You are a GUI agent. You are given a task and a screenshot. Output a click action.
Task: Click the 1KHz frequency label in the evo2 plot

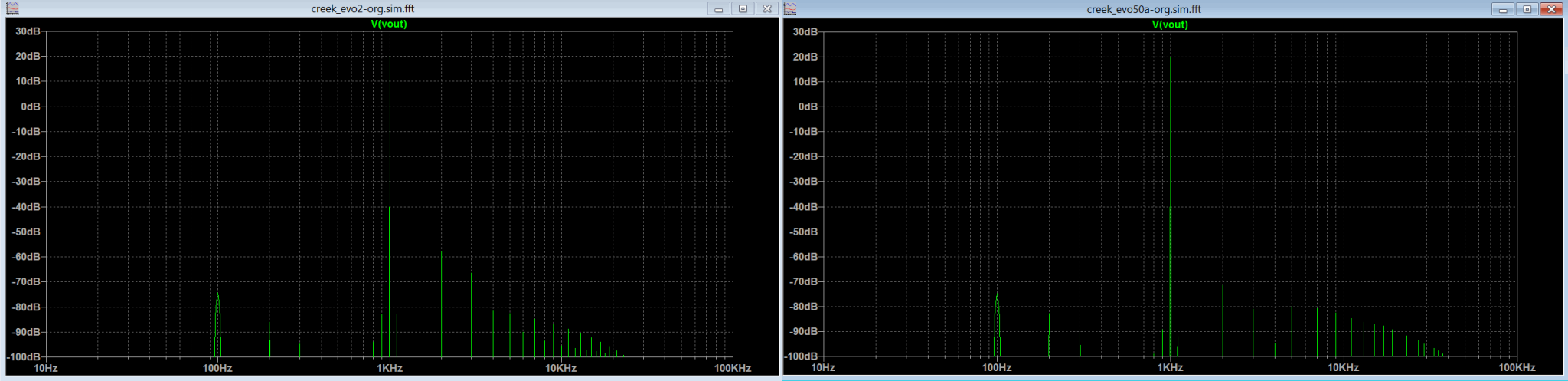(x=390, y=368)
